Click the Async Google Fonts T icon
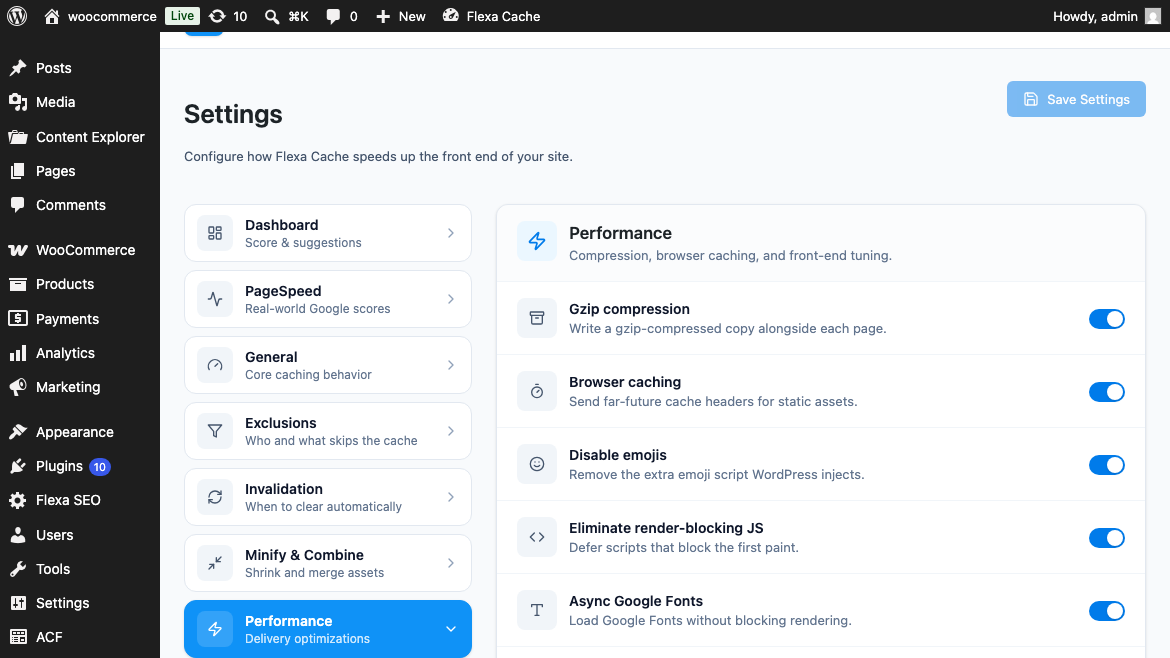Screen dimensions: 1170x658 [536, 610]
